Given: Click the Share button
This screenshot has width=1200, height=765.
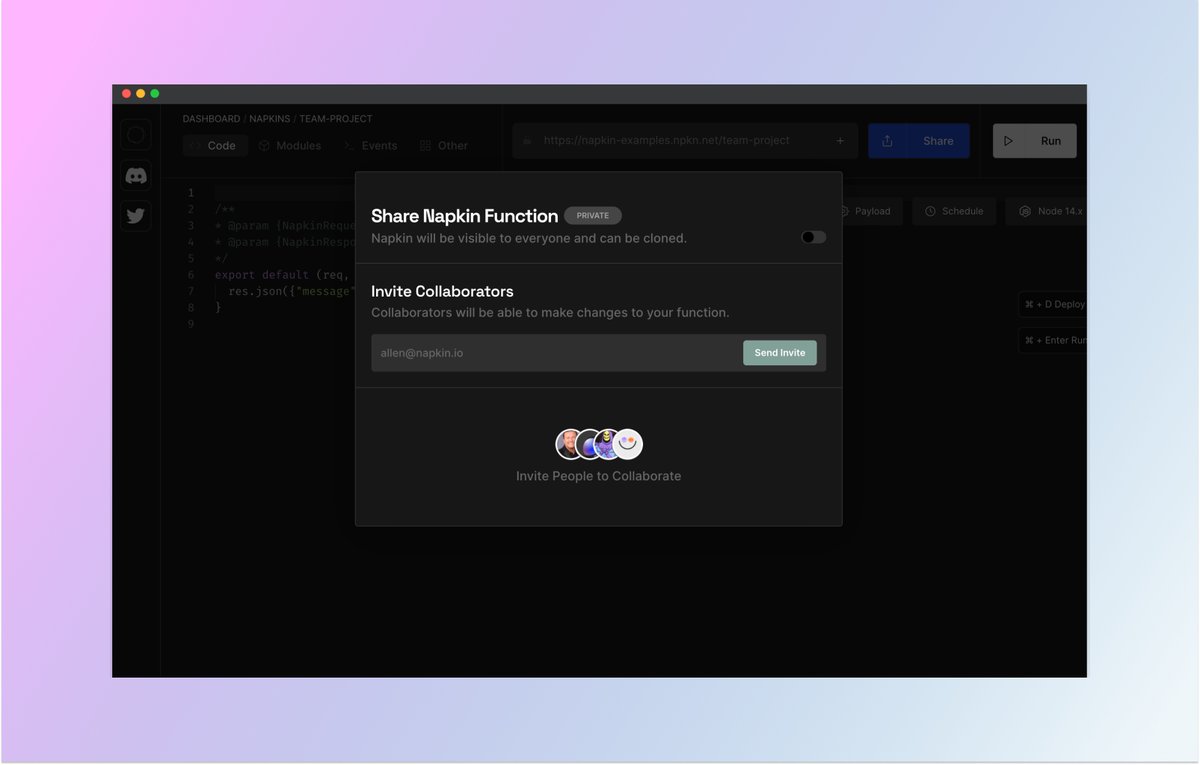Looking at the screenshot, I should pyautogui.click(x=938, y=141).
